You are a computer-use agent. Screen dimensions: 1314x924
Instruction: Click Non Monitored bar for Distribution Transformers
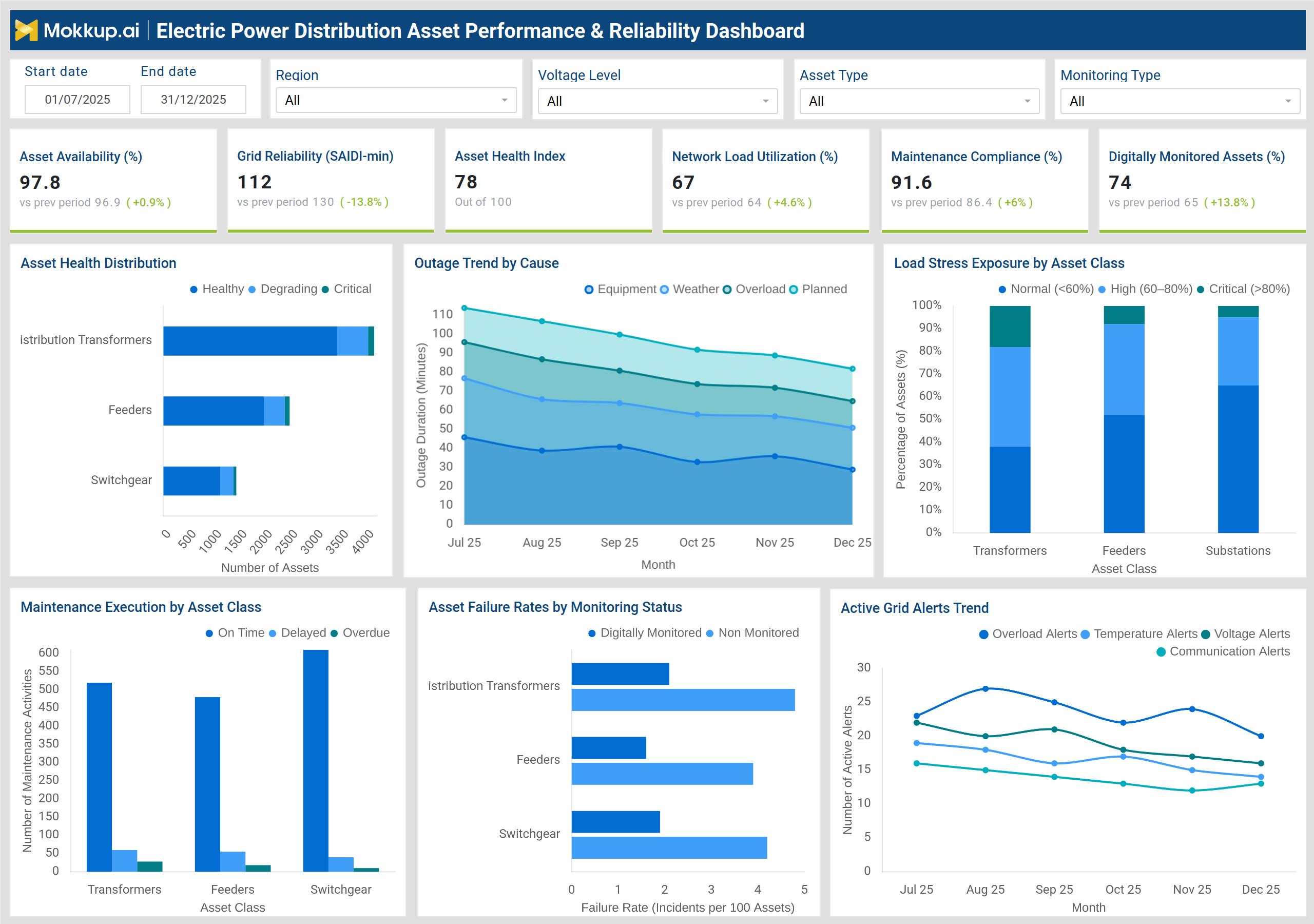pyautogui.click(x=683, y=700)
